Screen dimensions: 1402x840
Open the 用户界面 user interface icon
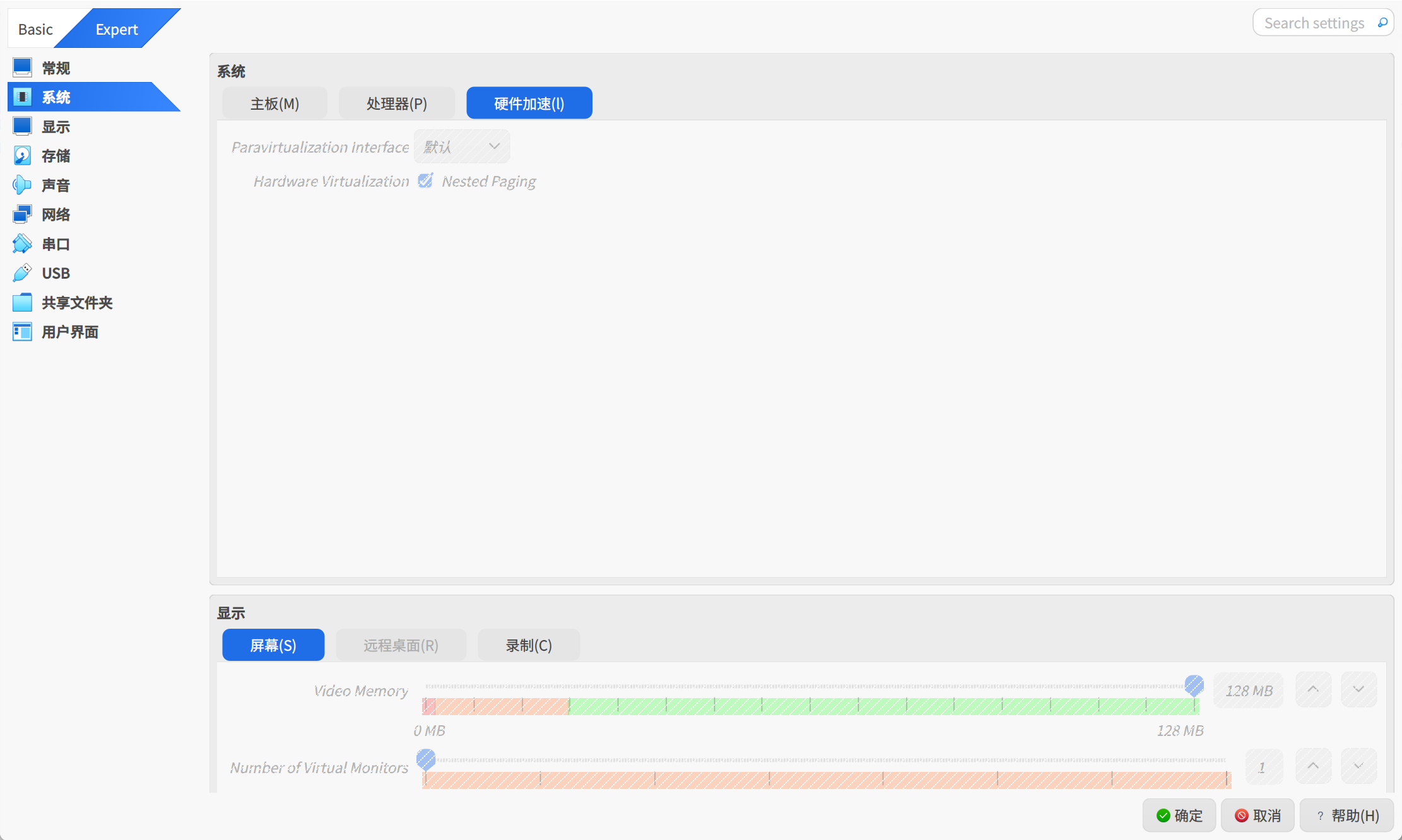[22, 332]
